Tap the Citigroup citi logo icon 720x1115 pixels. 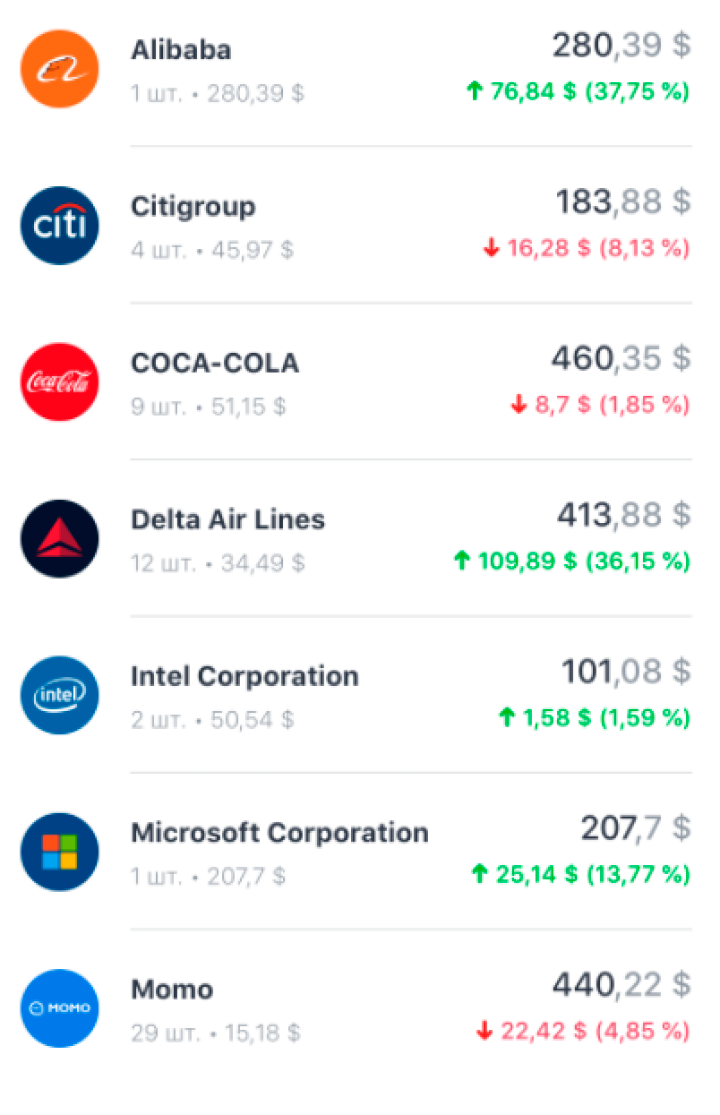click(60, 225)
